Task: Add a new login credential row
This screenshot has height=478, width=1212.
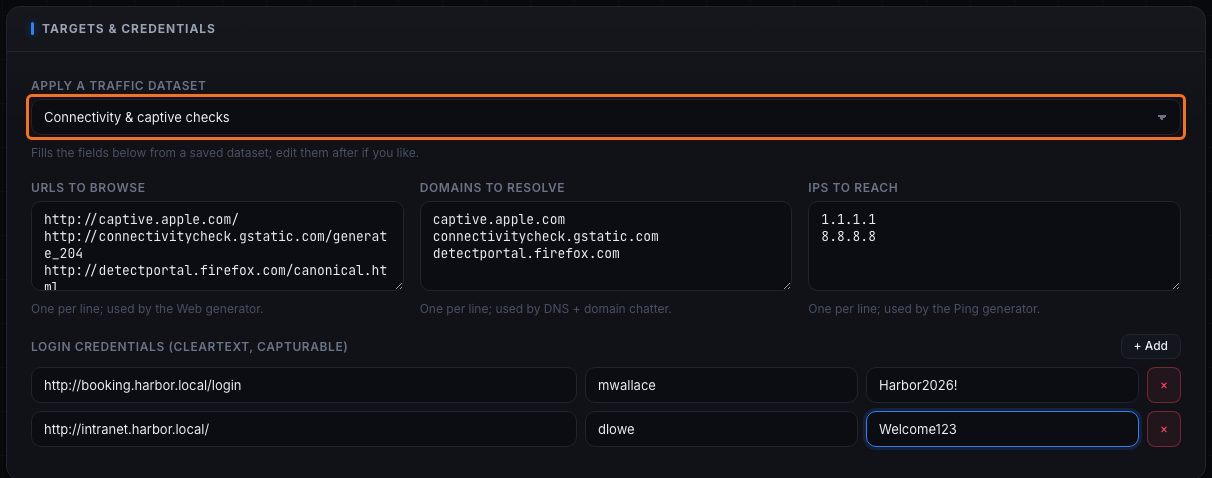Action: (x=1150, y=346)
